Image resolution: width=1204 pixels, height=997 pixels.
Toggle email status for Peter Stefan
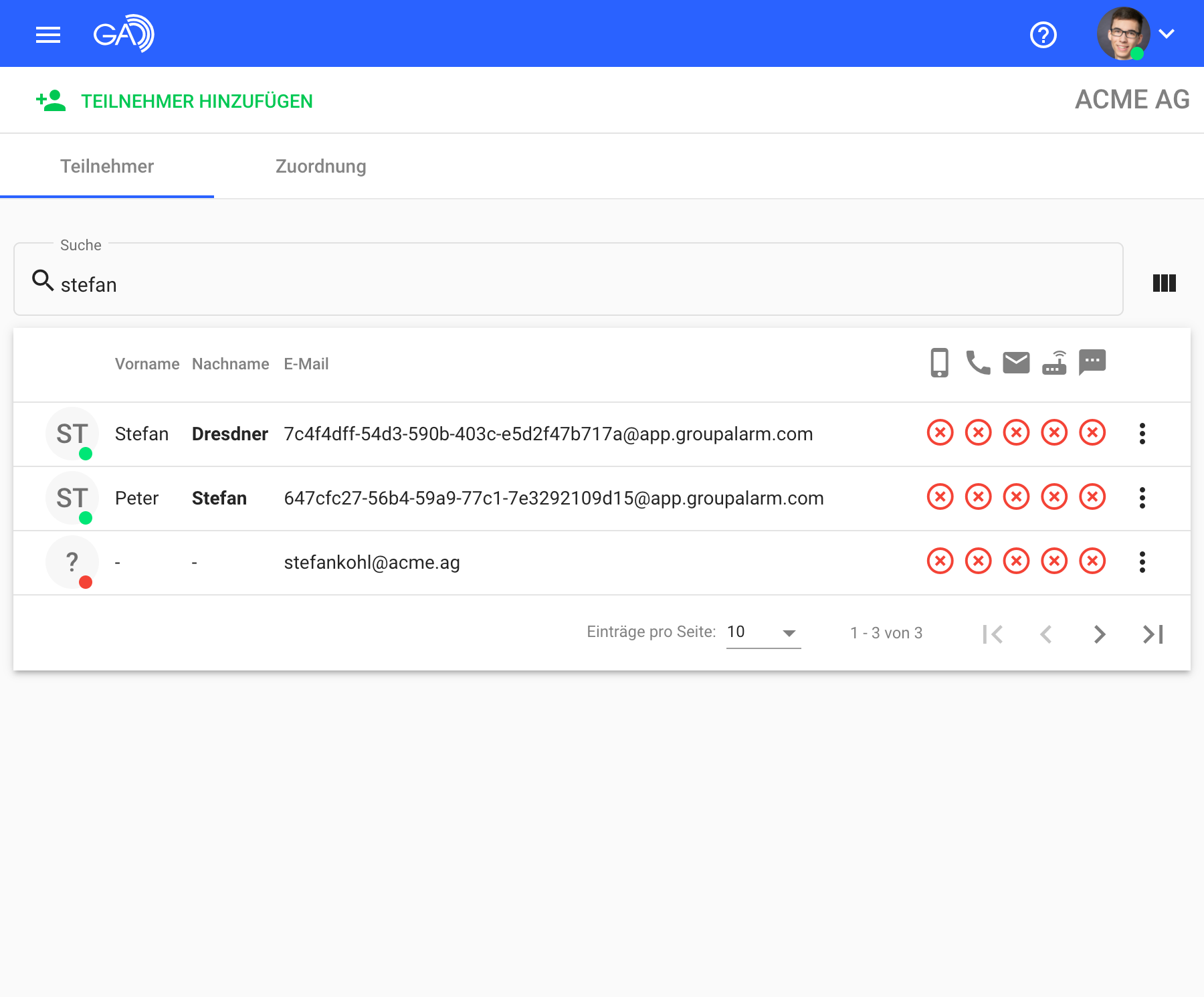pyautogui.click(x=1016, y=497)
